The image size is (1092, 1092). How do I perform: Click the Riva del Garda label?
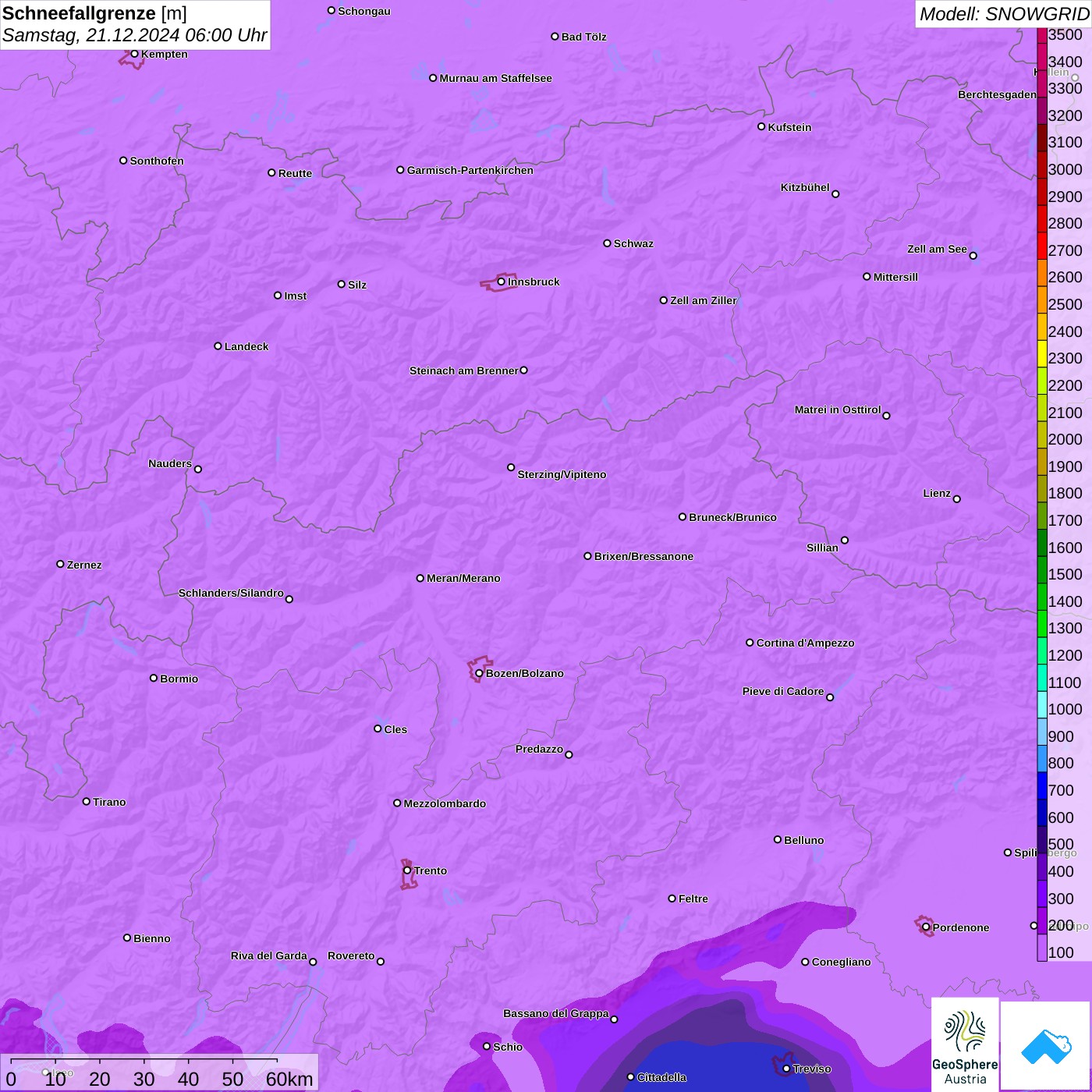(268, 955)
